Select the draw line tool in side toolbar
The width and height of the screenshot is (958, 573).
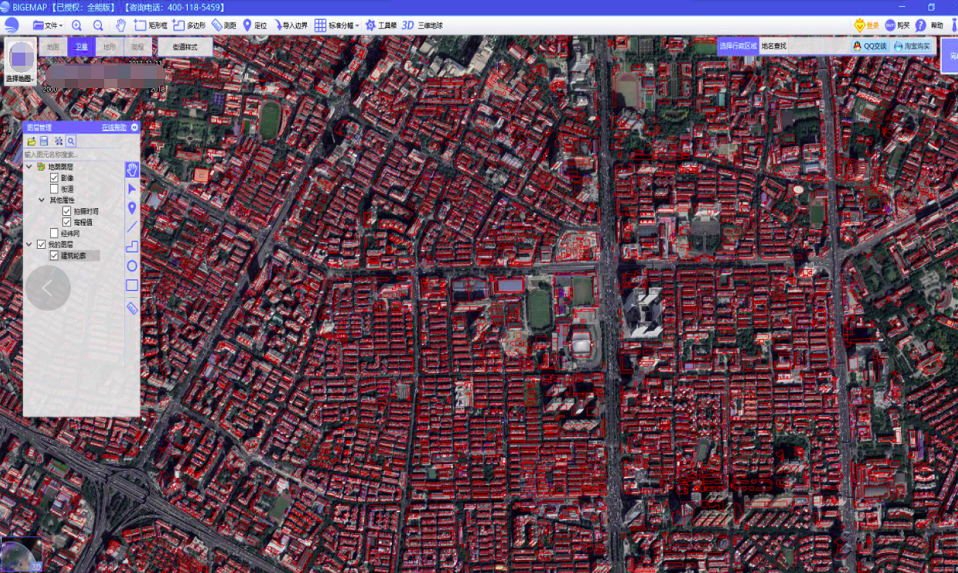pos(132,227)
